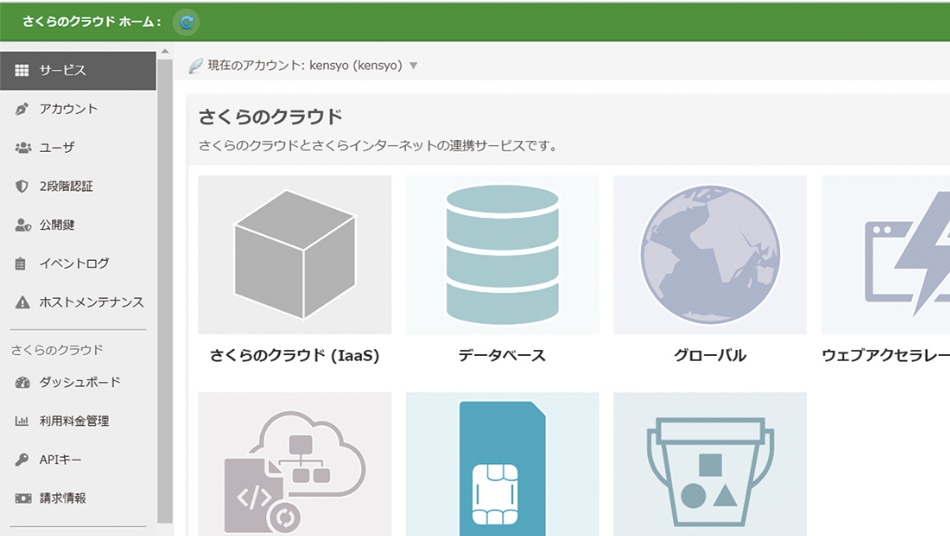Open ホストメンテナンス in the sidebar
Image resolution: width=950 pixels, height=536 pixels.
pyautogui.click(x=78, y=302)
